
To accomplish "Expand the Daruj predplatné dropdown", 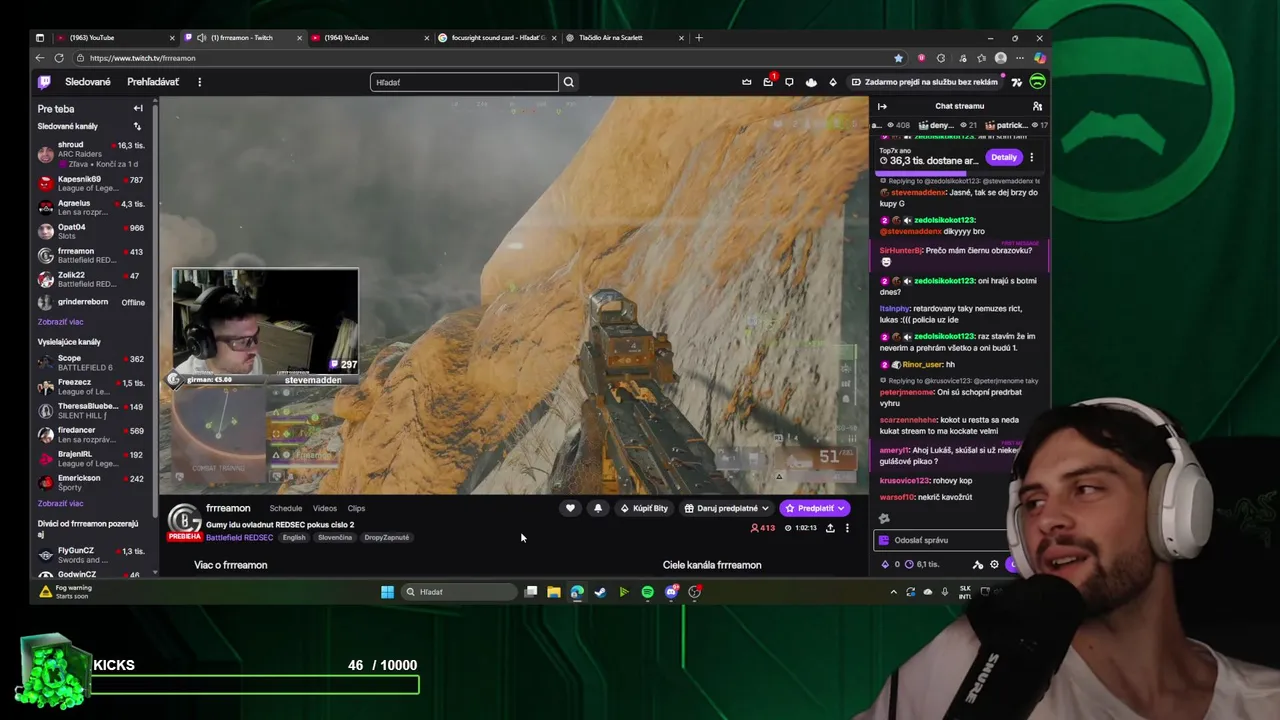I will pos(726,508).
